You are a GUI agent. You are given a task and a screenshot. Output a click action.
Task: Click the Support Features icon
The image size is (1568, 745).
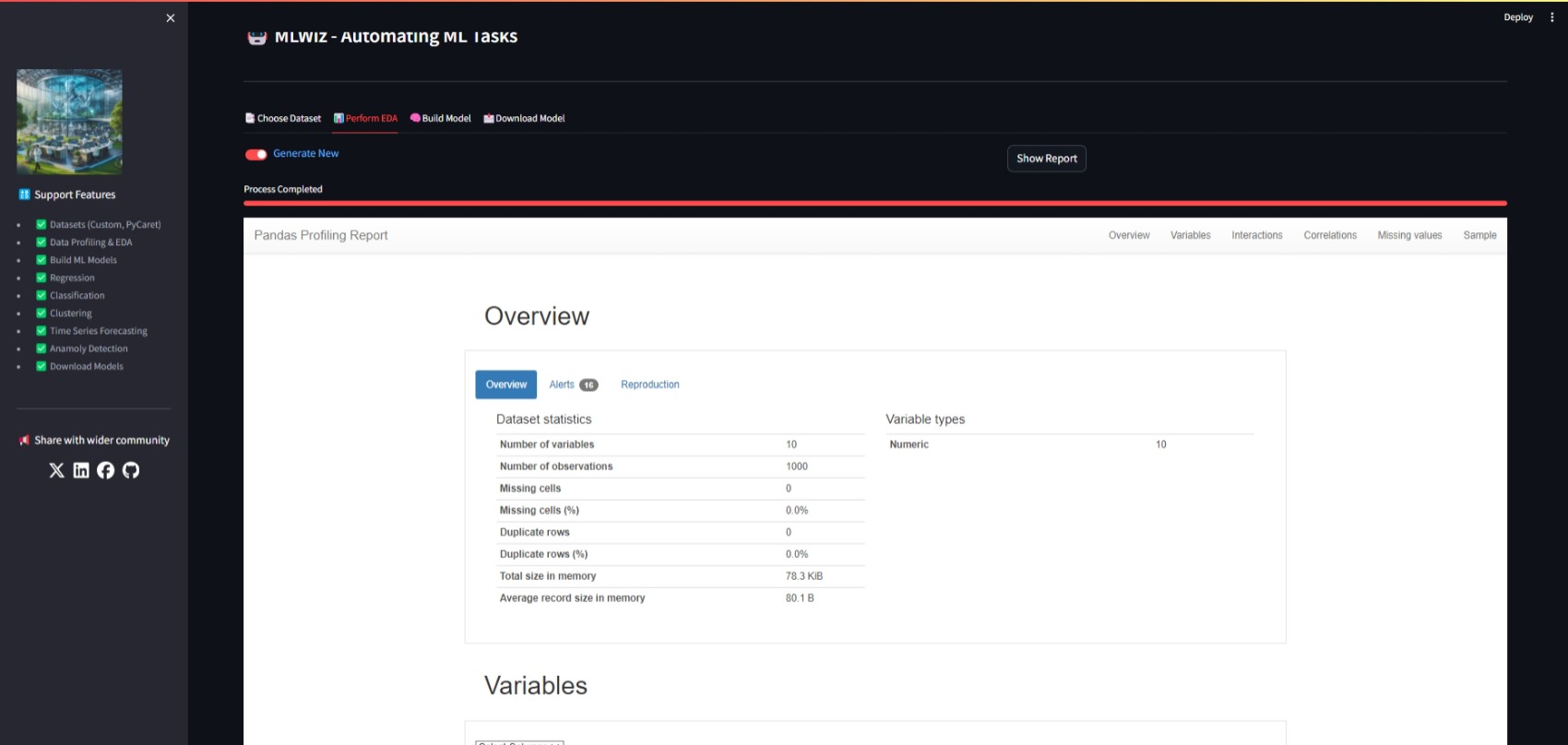[x=24, y=195]
